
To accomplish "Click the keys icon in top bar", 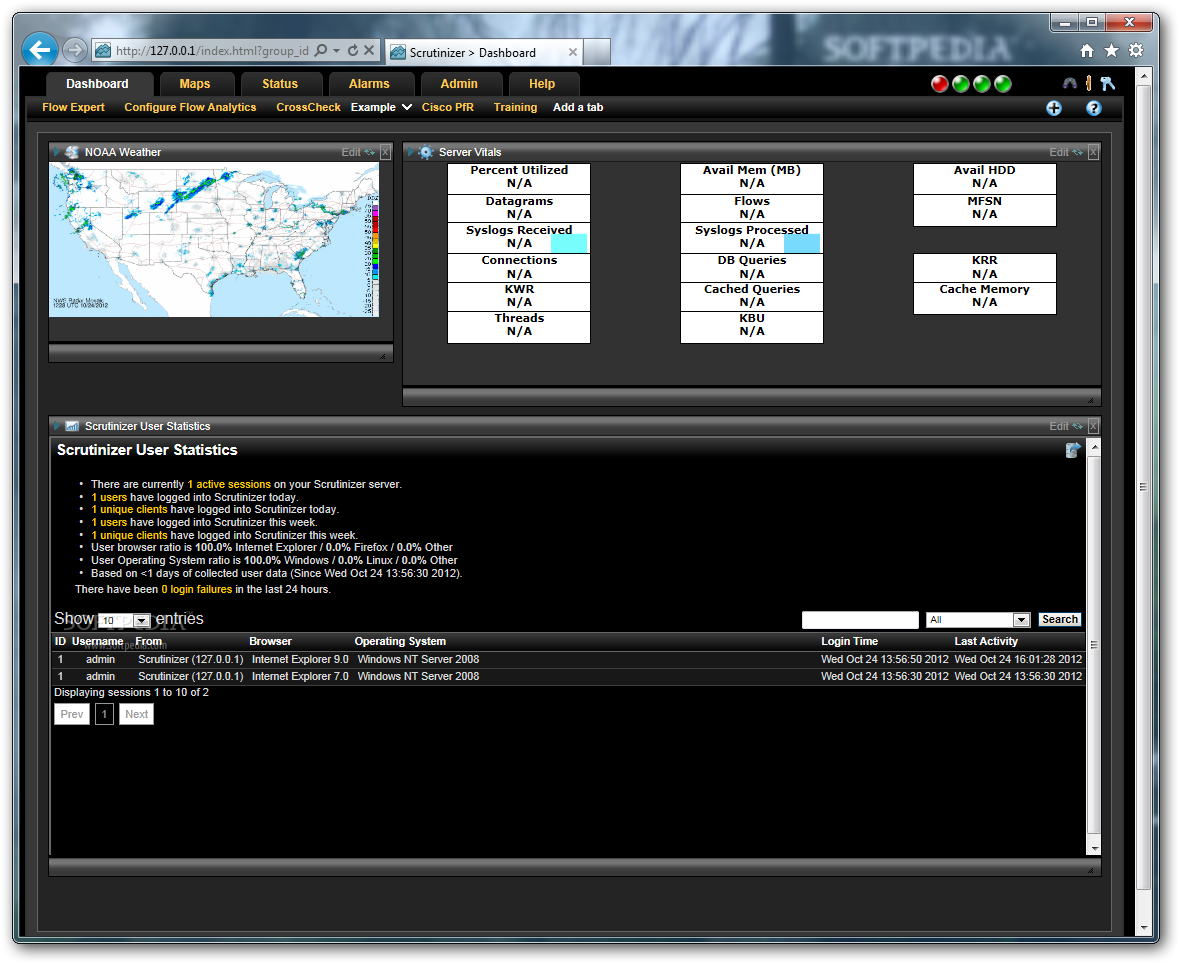I will click(1107, 84).
